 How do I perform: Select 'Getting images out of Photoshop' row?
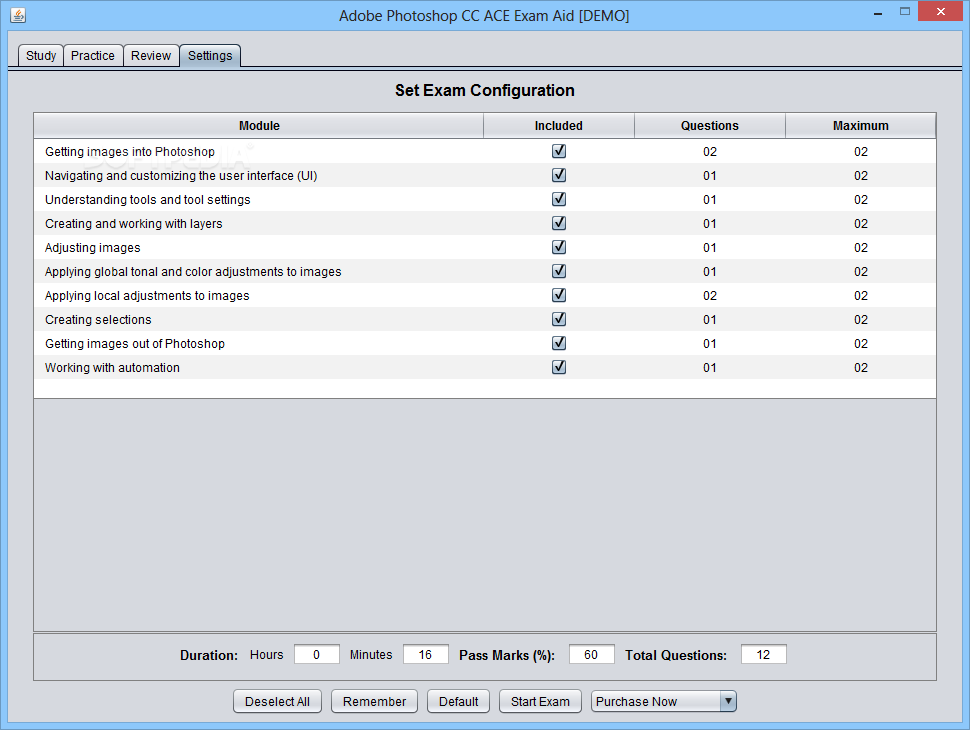485,343
